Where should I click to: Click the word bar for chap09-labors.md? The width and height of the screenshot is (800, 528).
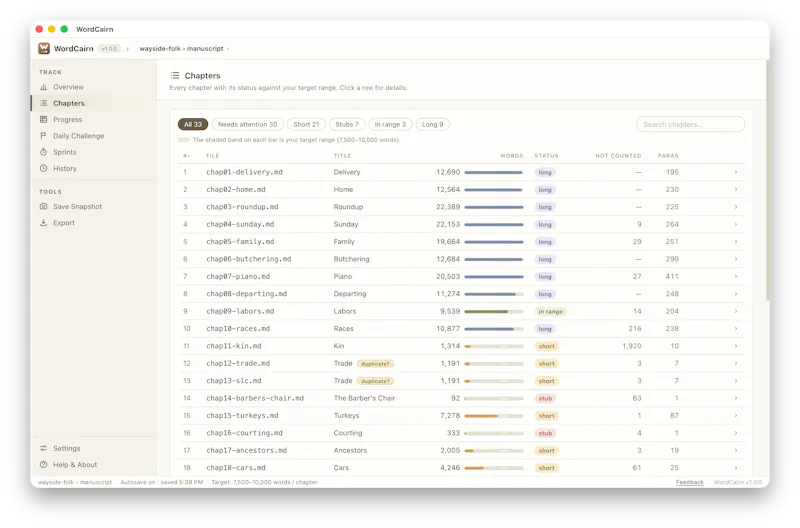coord(494,311)
